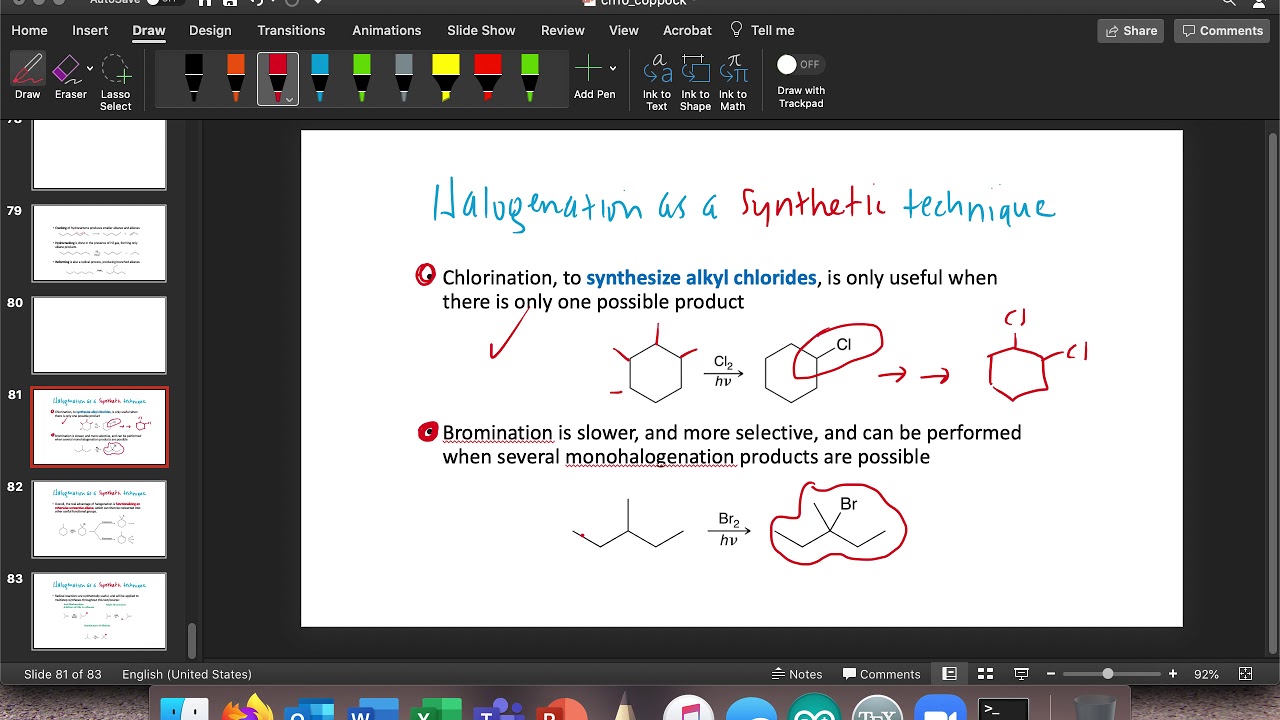Click the Add Pen plus icon
Image resolution: width=1280 pixels, height=720 pixels.
click(x=588, y=69)
